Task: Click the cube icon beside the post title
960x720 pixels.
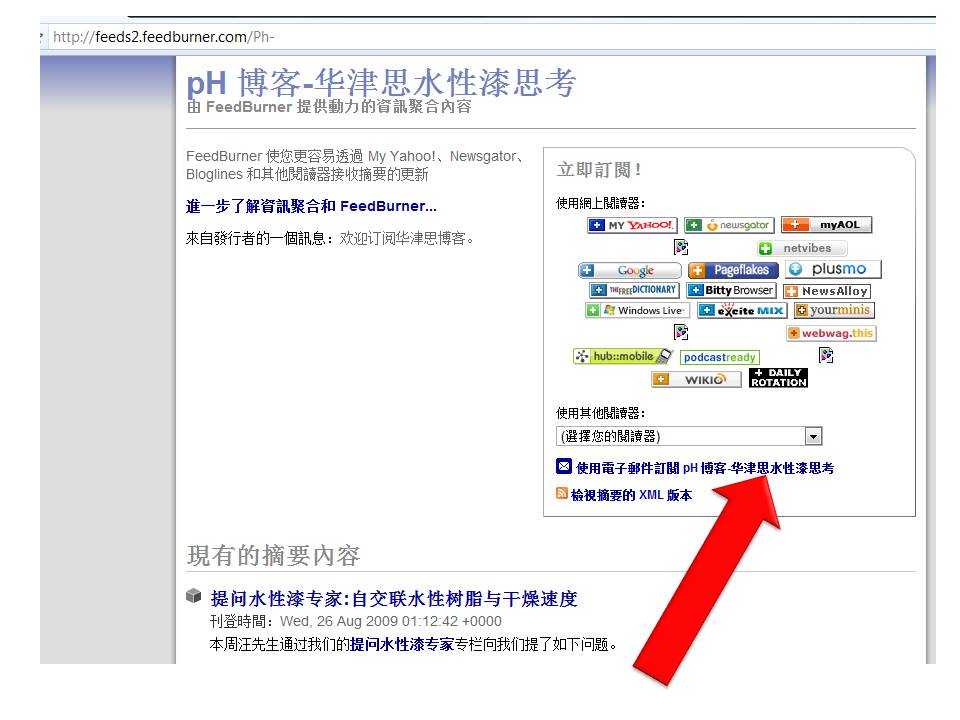Action: (x=193, y=596)
